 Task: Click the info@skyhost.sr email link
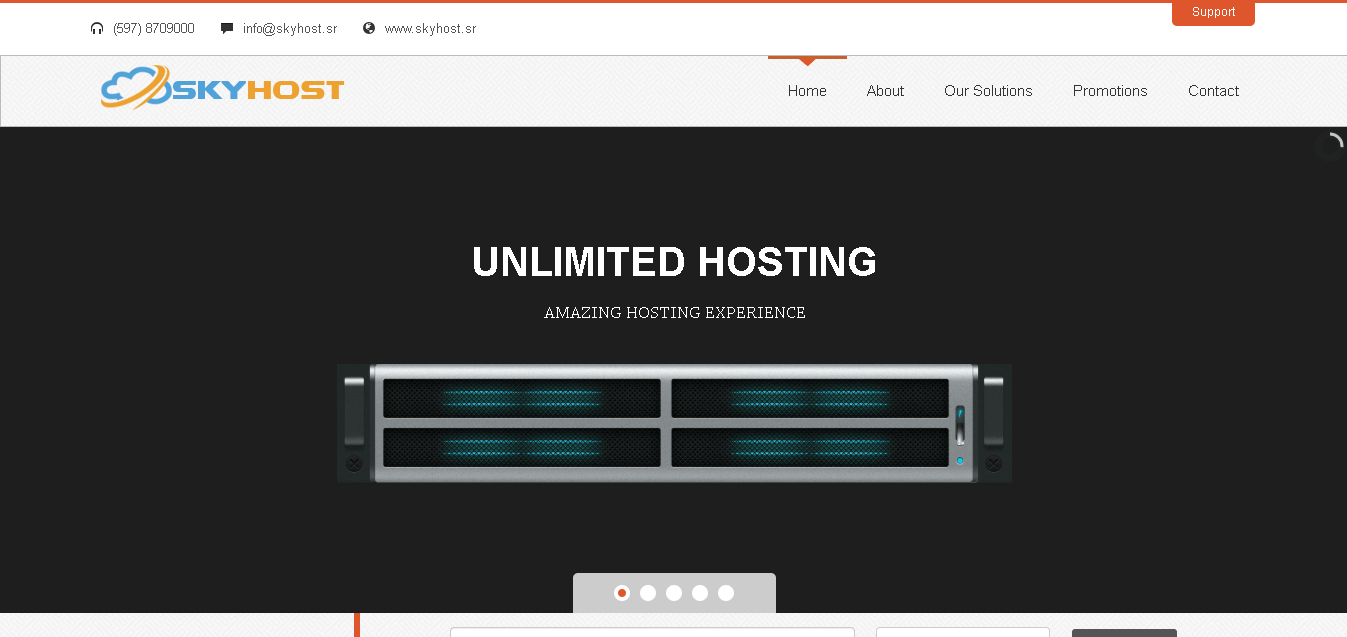(290, 29)
